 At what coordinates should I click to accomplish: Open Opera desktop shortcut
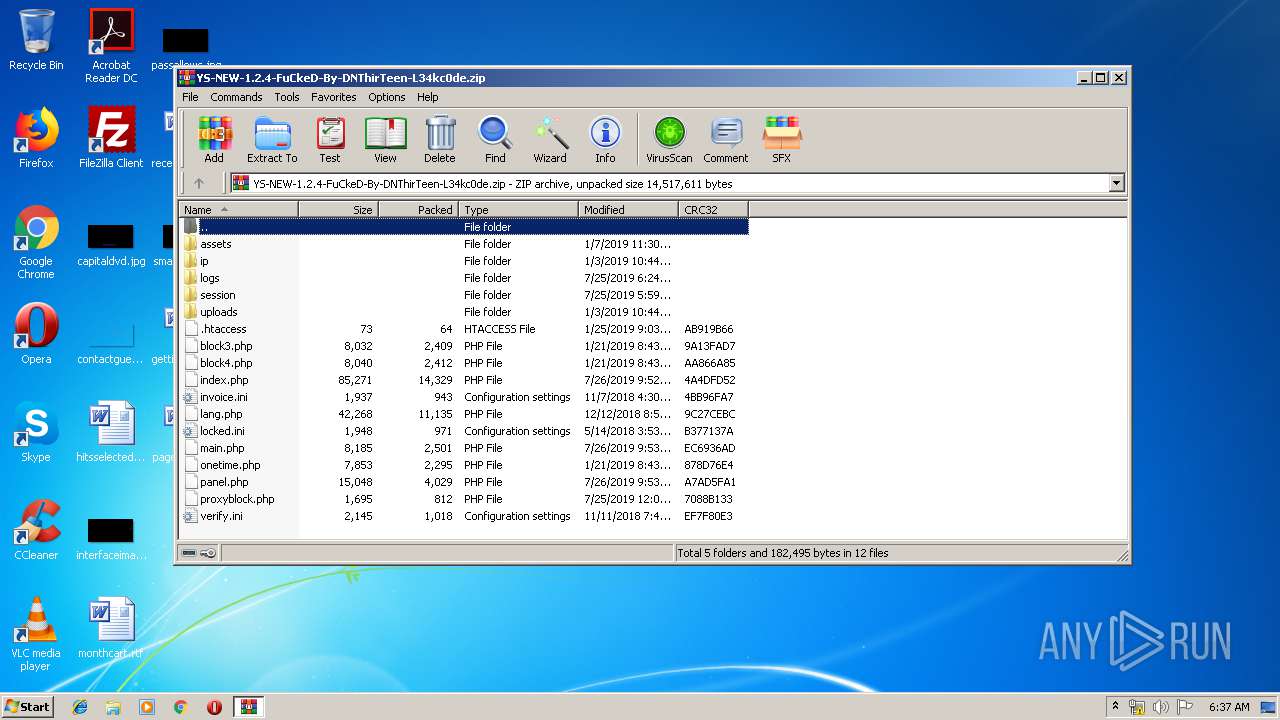click(x=36, y=334)
